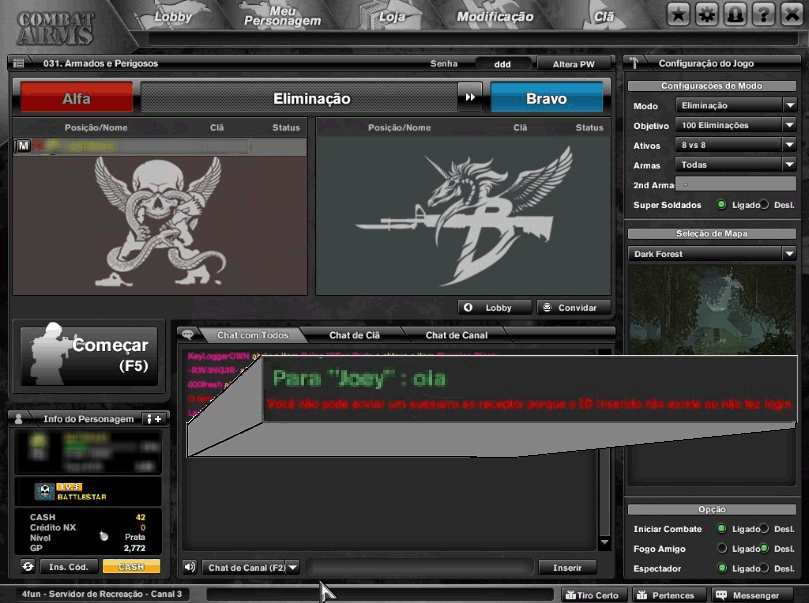Open Modificação menu
The height and width of the screenshot is (603, 809).
click(x=495, y=17)
